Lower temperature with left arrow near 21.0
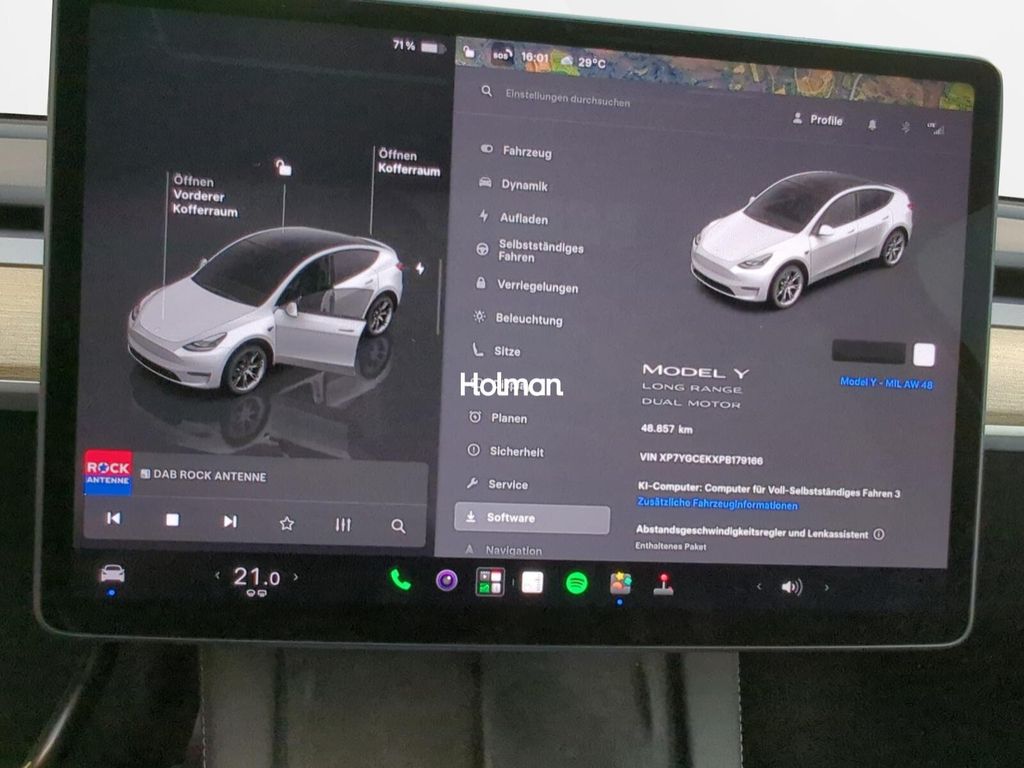Viewport: 1024px width, 768px height. (x=217, y=575)
